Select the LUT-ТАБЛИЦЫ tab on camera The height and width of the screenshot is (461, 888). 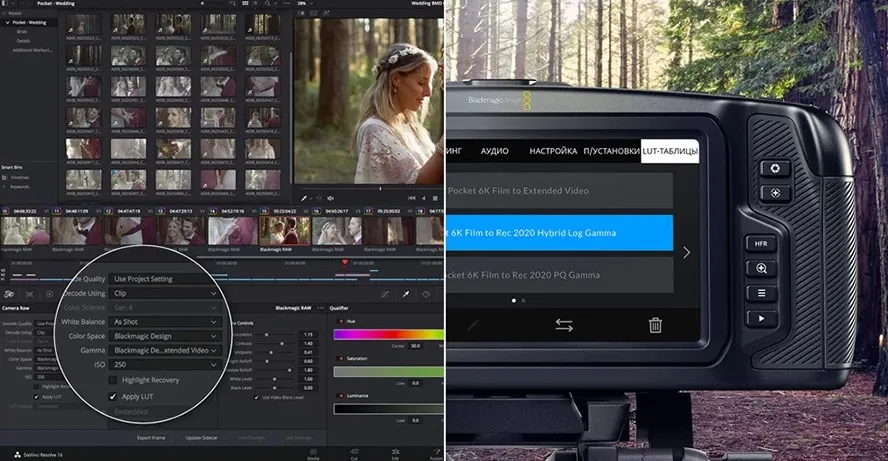coord(670,151)
